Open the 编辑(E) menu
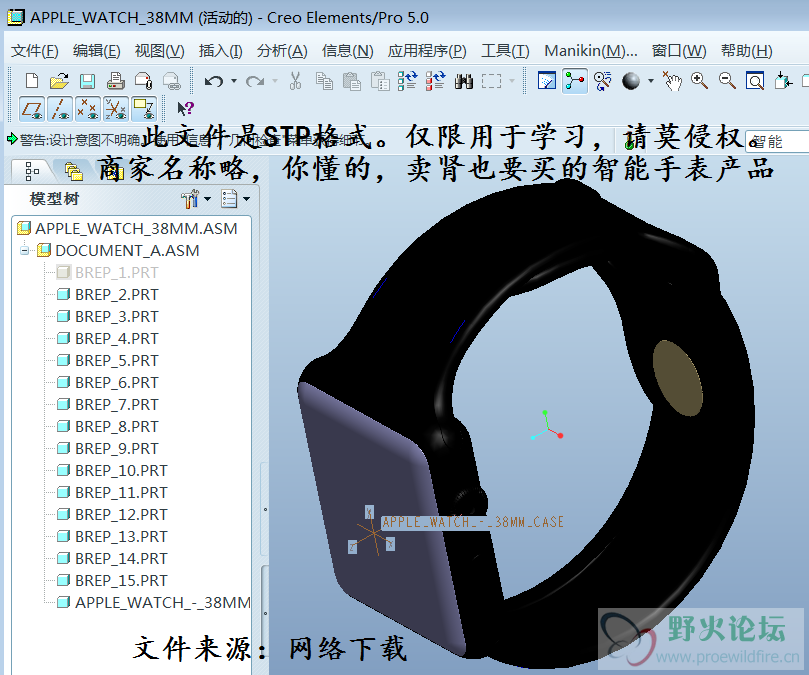 point(96,51)
